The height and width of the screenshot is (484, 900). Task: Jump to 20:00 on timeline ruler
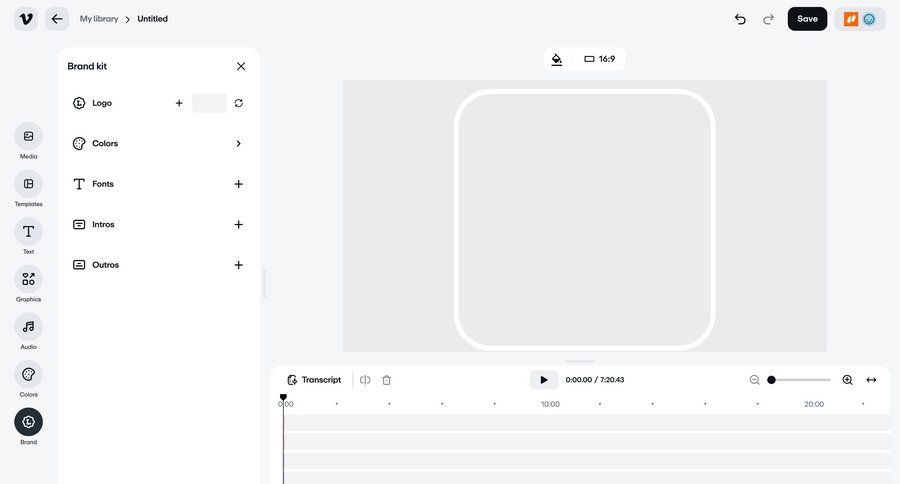click(814, 404)
